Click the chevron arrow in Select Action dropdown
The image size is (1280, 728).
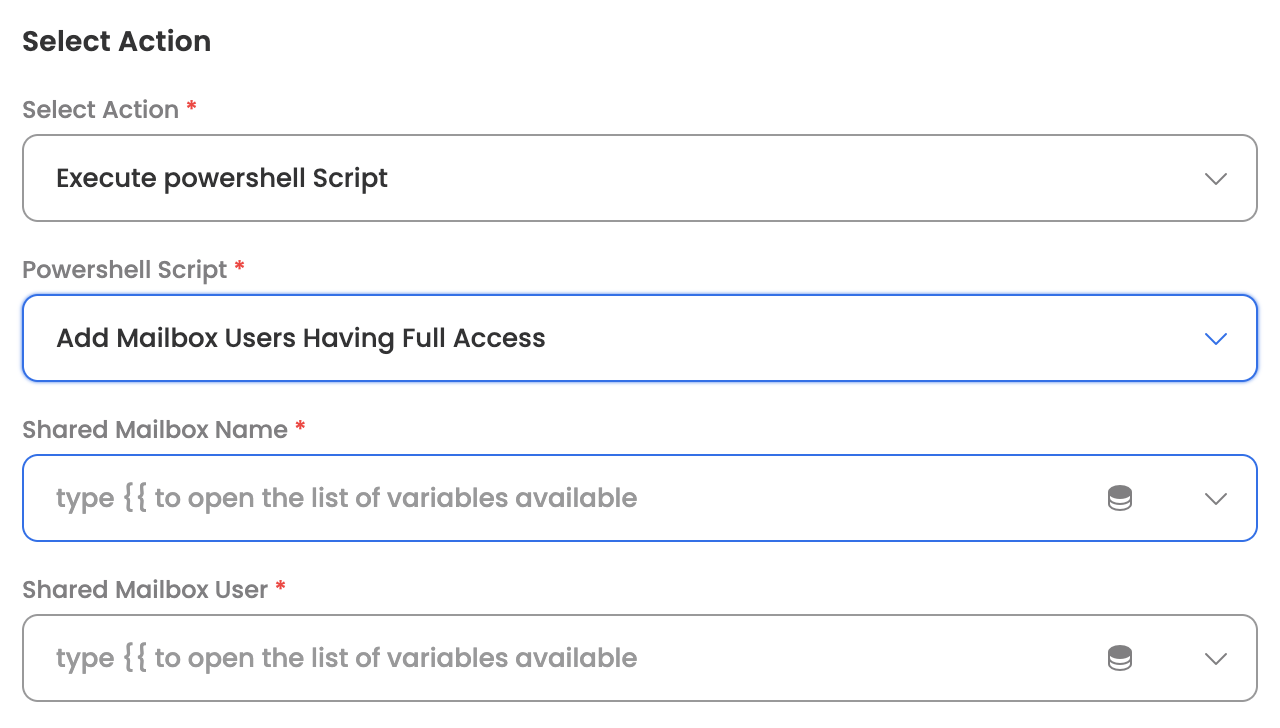(1216, 179)
